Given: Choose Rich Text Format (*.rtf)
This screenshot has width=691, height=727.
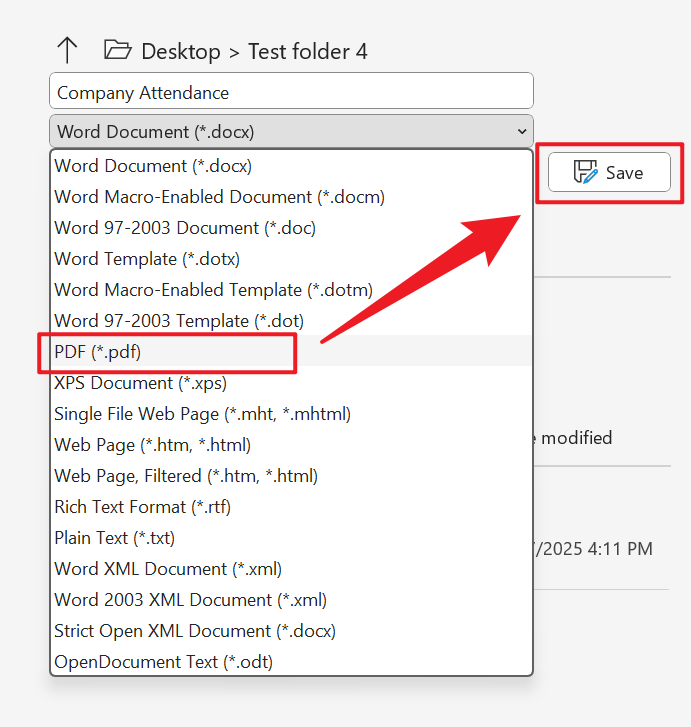Looking at the screenshot, I should click(x=291, y=507).
